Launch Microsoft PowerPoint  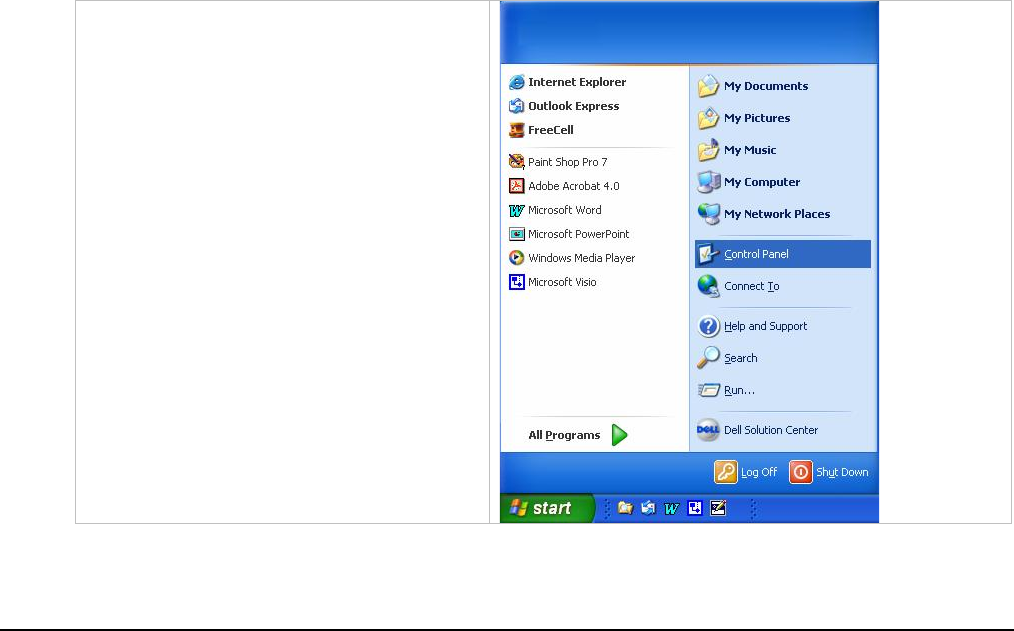pyautogui.click(x=568, y=234)
